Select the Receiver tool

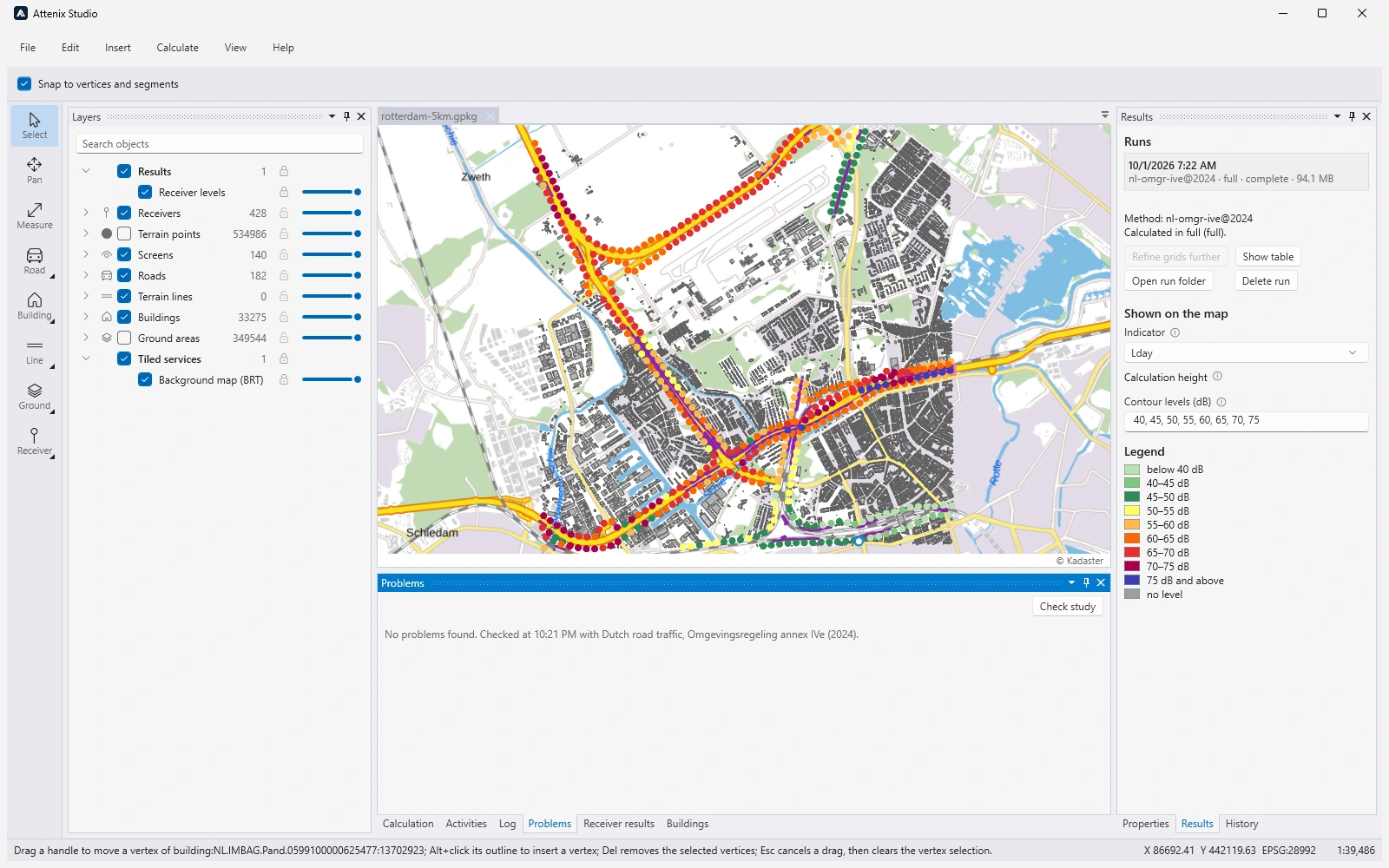click(x=35, y=442)
